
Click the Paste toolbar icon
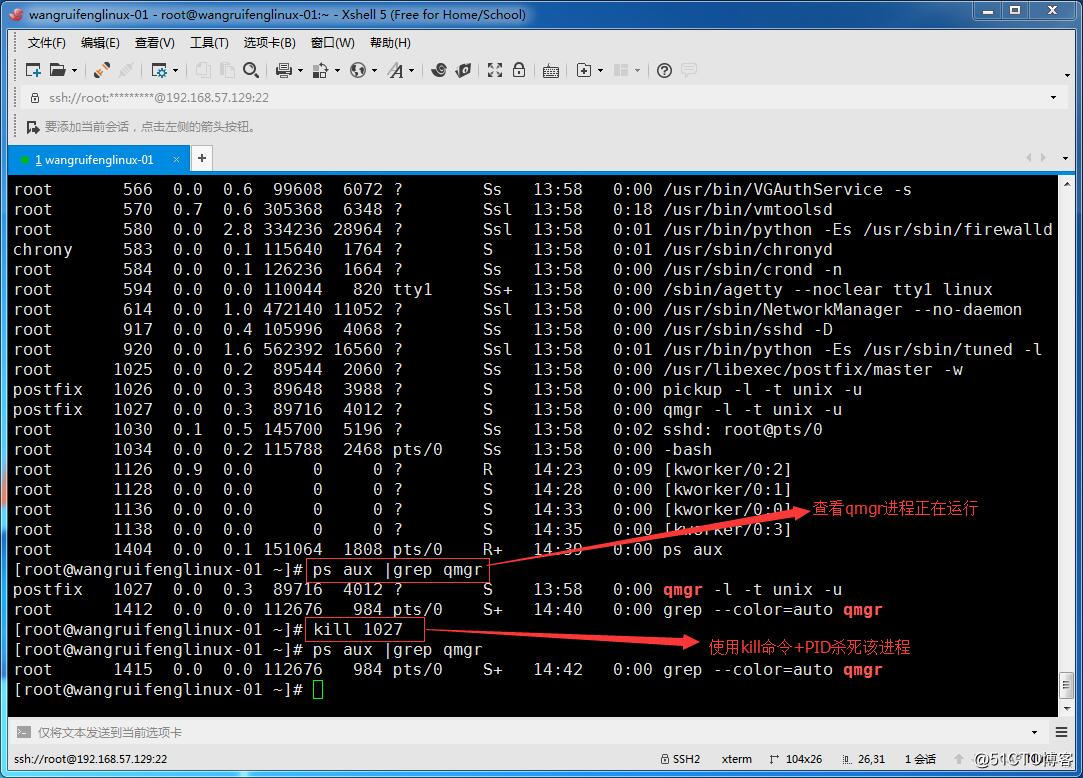(x=227, y=70)
